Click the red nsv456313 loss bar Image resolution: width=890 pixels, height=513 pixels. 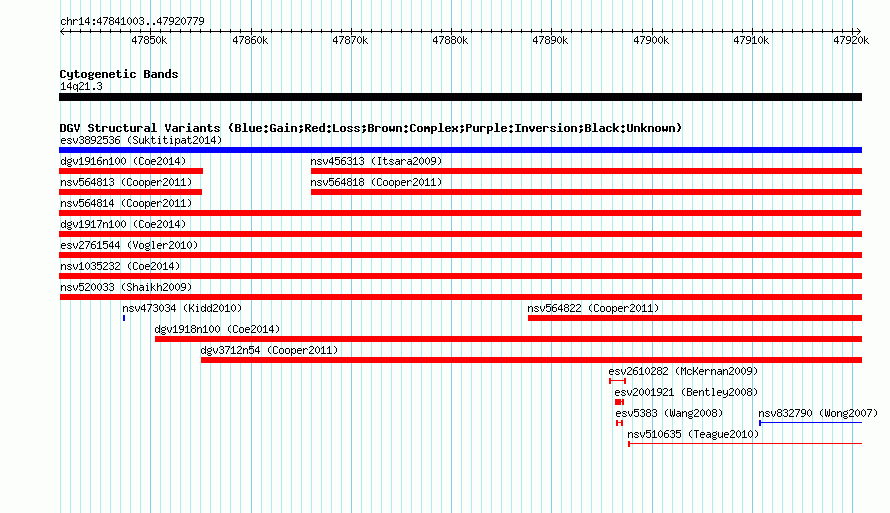(x=586, y=171)
